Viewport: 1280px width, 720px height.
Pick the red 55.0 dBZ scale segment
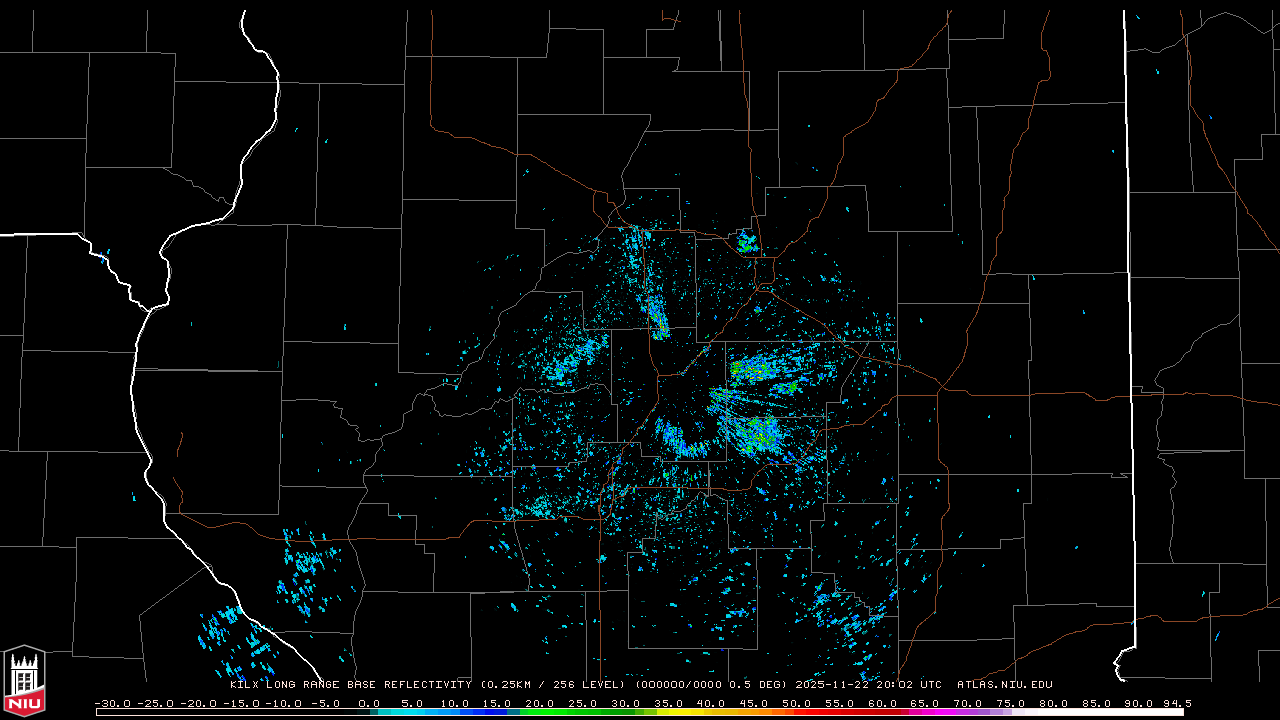point(839,712)
